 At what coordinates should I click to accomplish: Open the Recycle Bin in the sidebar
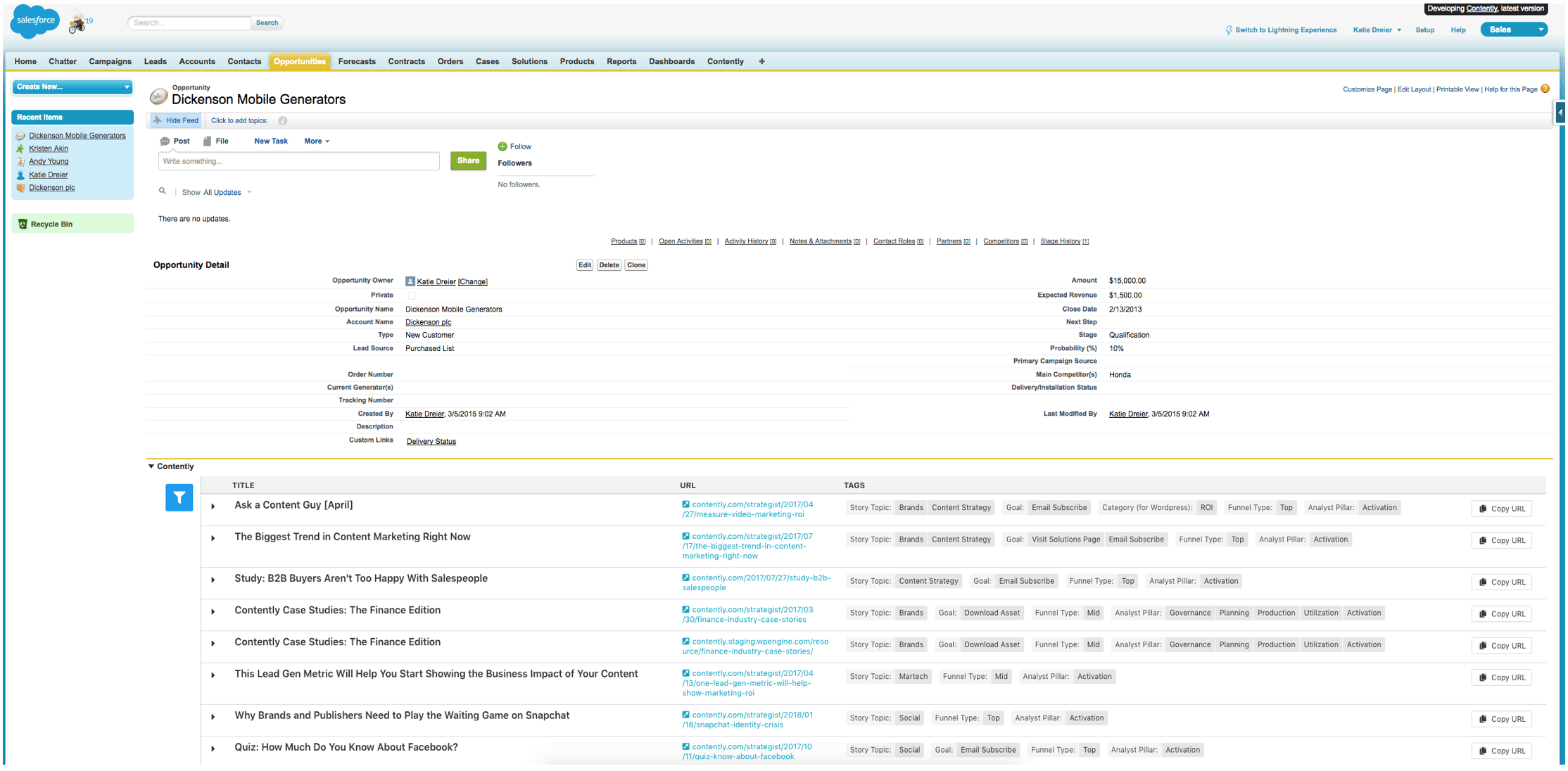[51, 224]
